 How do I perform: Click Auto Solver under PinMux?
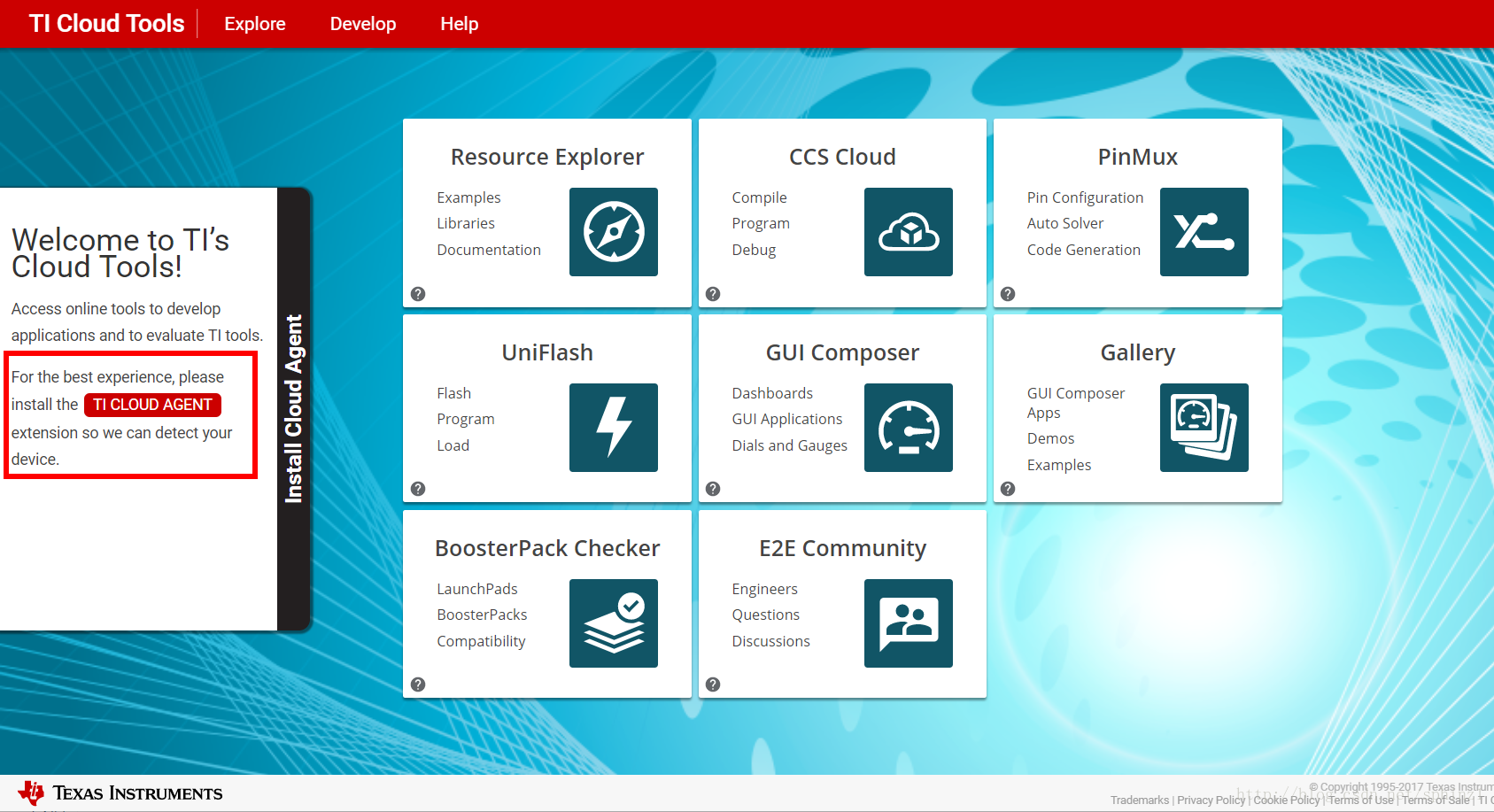(x=1065, y=223)
